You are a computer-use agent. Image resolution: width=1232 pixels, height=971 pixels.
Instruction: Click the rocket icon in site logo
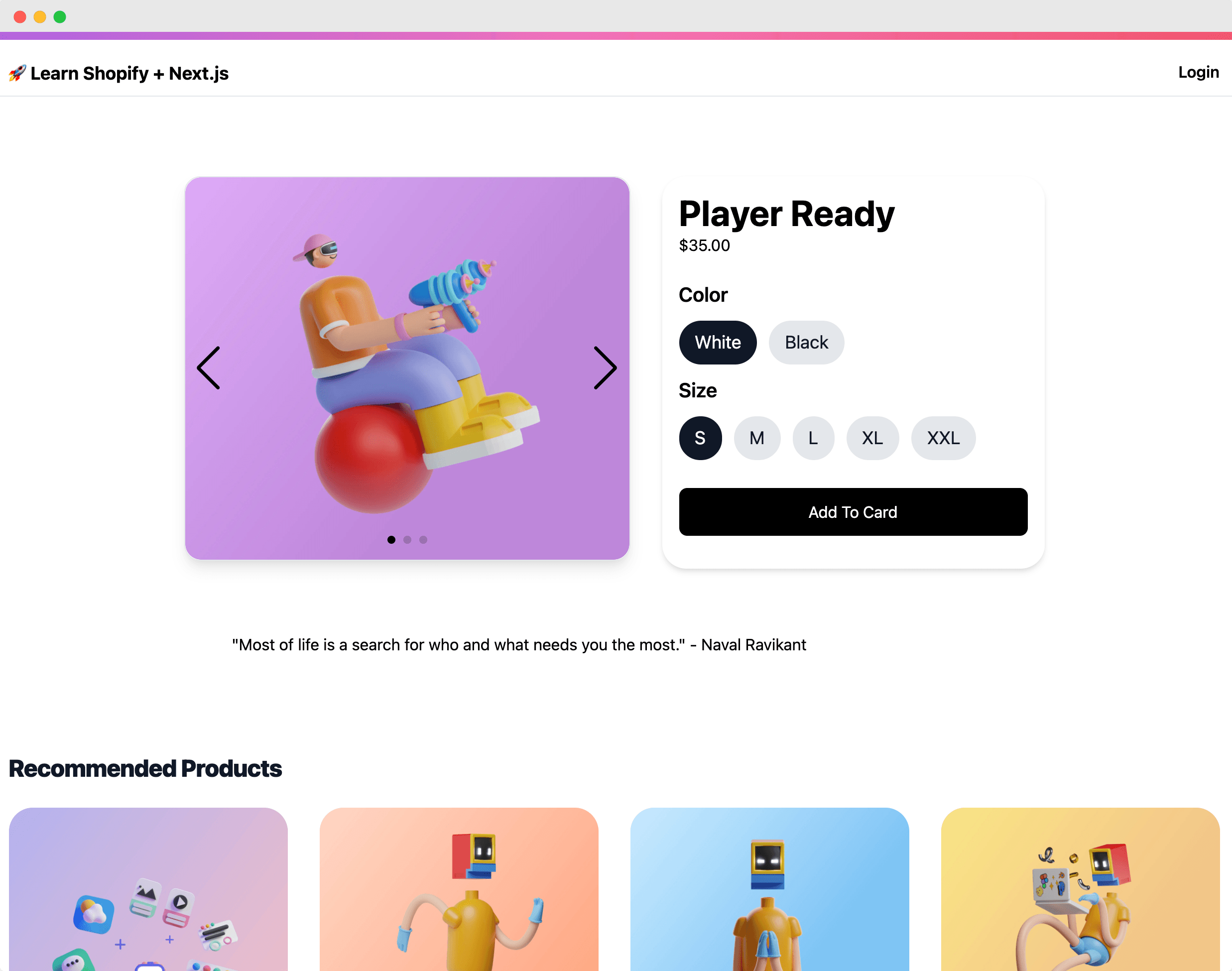pyautogui.click(x=17, y=73)
